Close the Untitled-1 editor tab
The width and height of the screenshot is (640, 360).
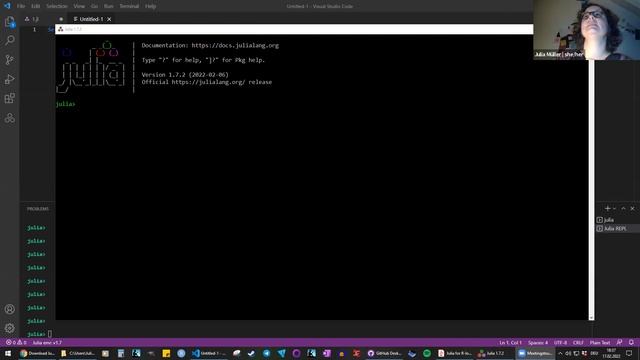[109, 19]
